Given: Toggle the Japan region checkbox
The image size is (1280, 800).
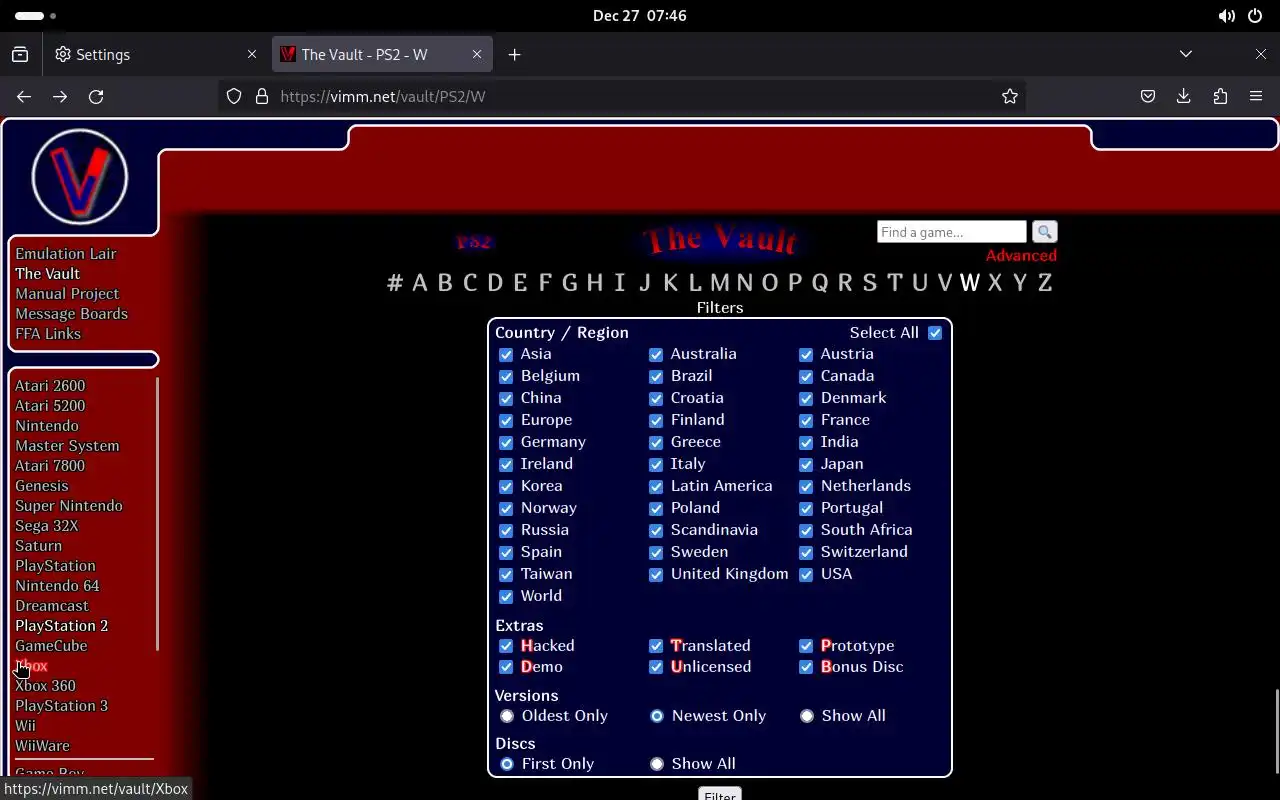Looking at the screenshot, I should pos(806,464).
